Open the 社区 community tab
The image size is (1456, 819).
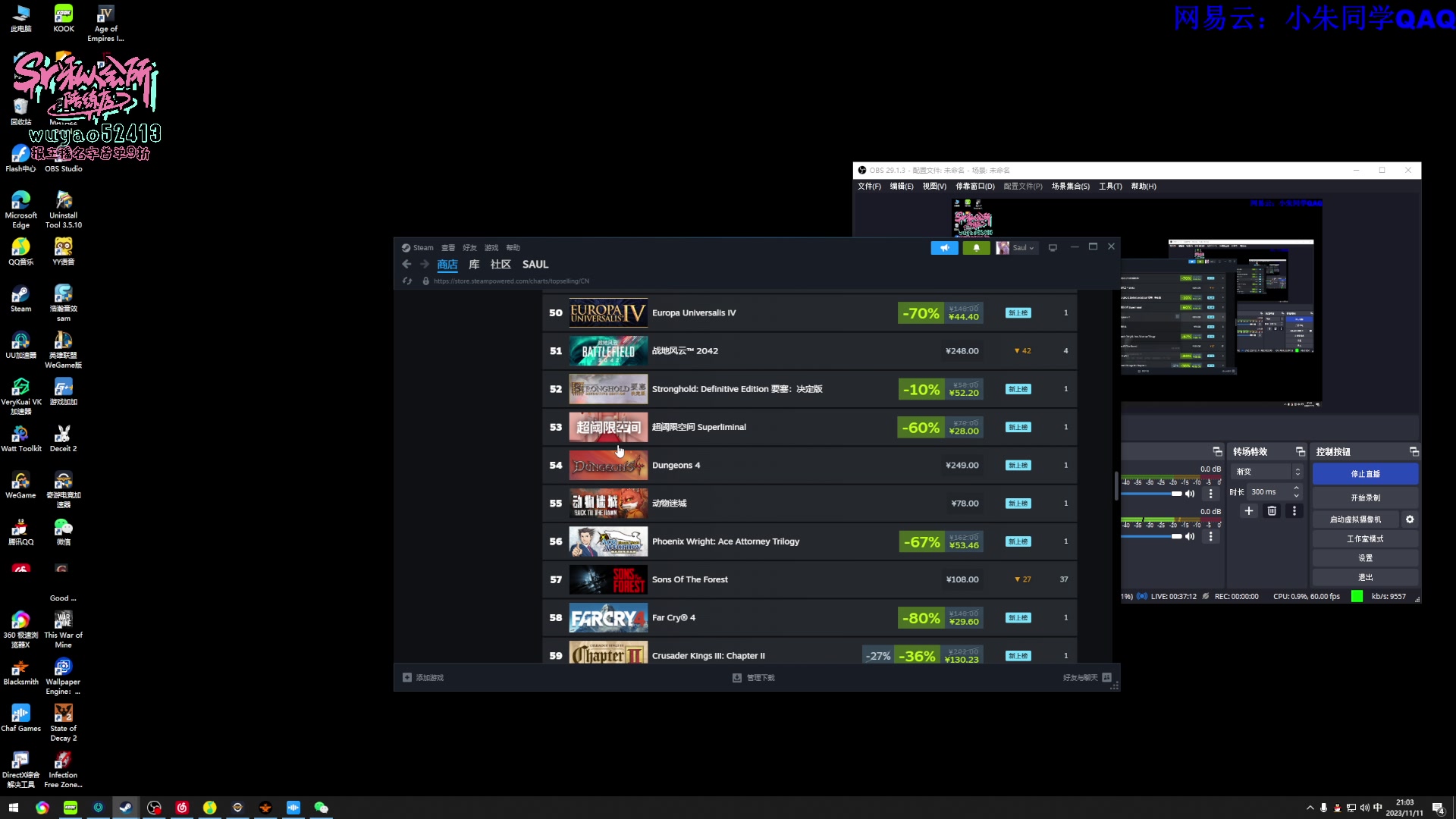pyautogui.click(x=500, y=264)
